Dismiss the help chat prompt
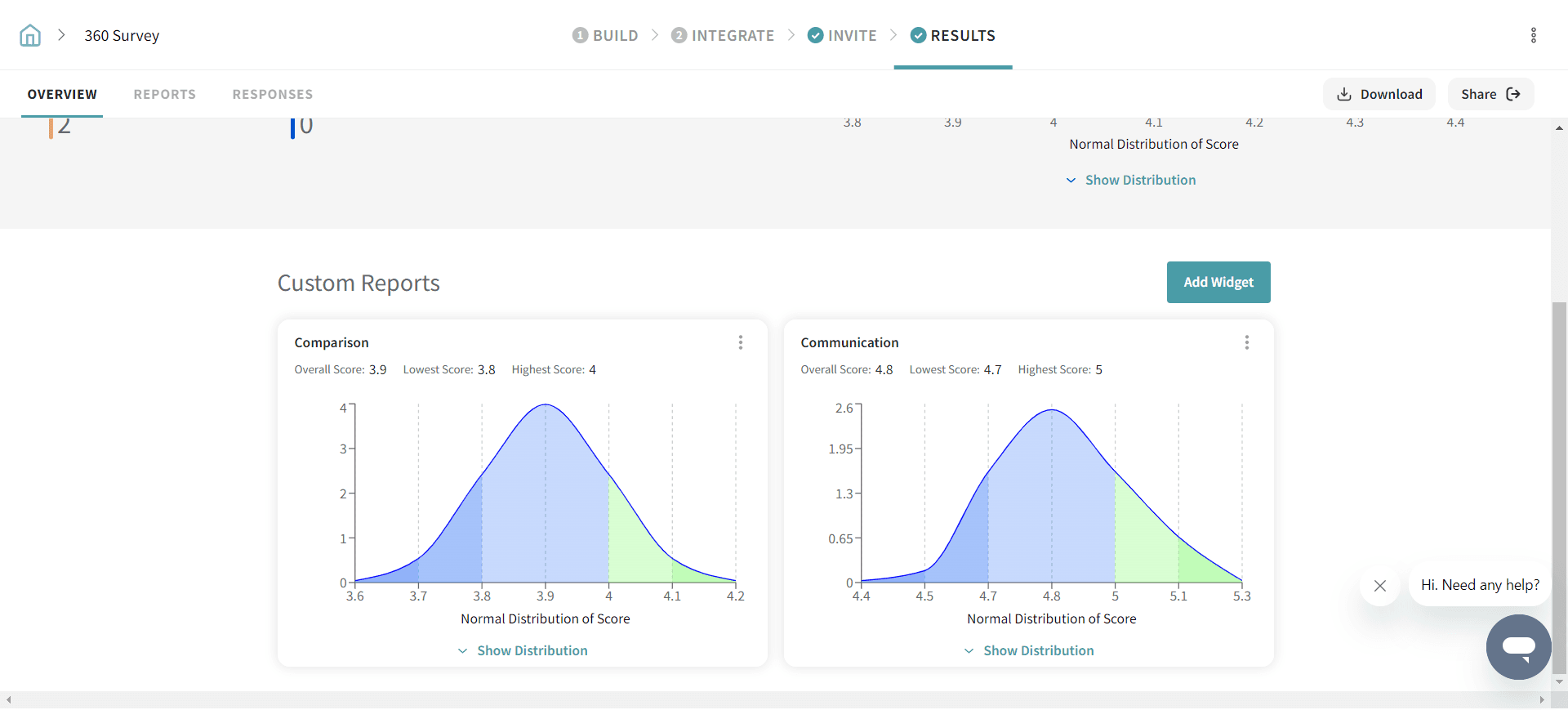Image resolution: width=1568 pixels, height=710 pixels. pos(1379,586)
